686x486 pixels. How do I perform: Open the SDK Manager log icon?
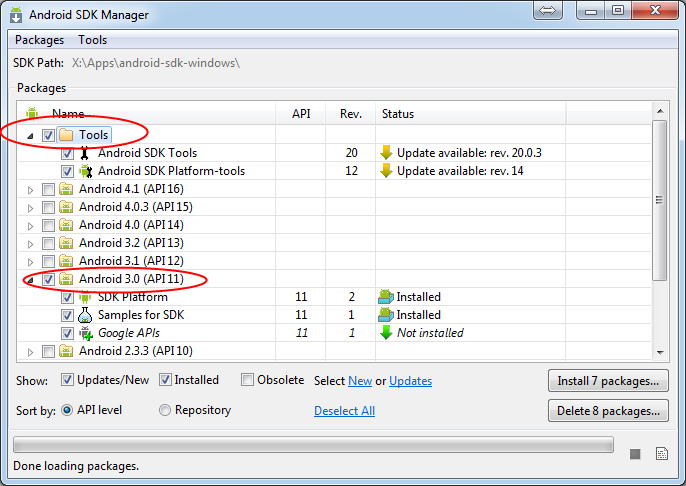pyautogui.click(x=661, y=455)
